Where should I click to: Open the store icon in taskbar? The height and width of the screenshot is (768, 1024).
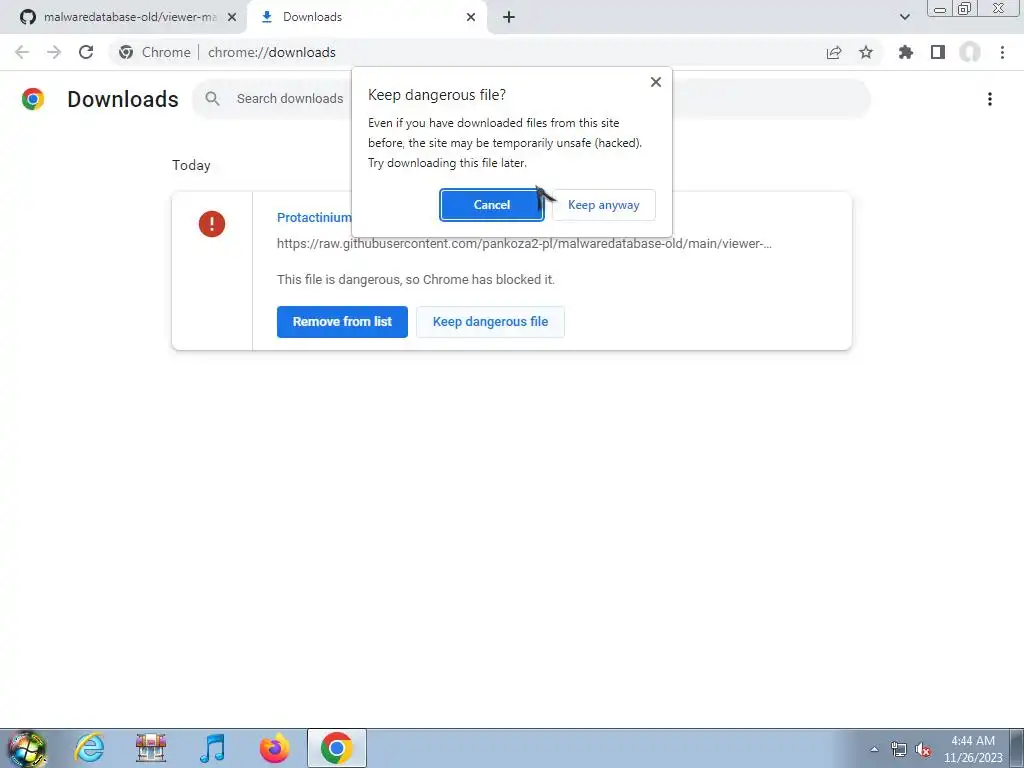point(151,748)
